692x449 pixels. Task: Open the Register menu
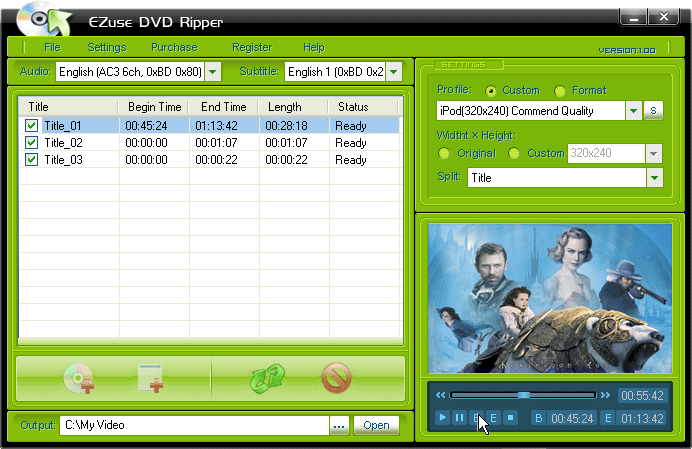click(252, 47)
